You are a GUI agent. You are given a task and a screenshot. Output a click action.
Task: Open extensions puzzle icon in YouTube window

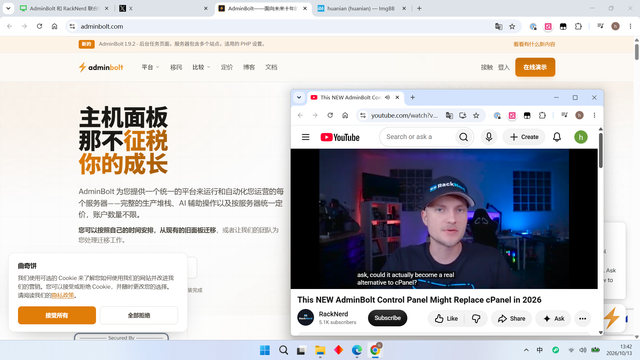[x=542, y=116]
